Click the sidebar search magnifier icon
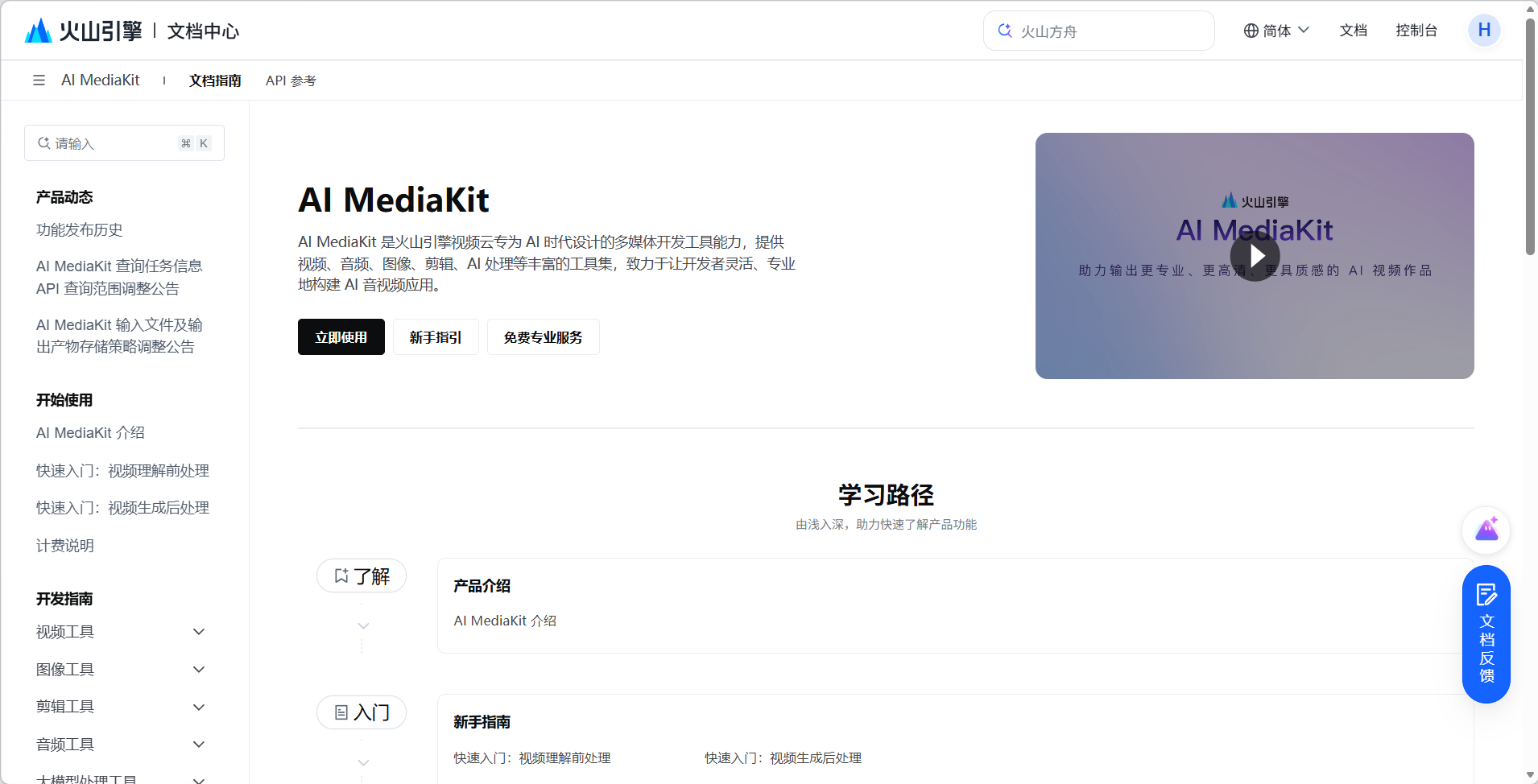This screenshot has width=1538, height=784. pyautogui.click(x=44, y=143)
